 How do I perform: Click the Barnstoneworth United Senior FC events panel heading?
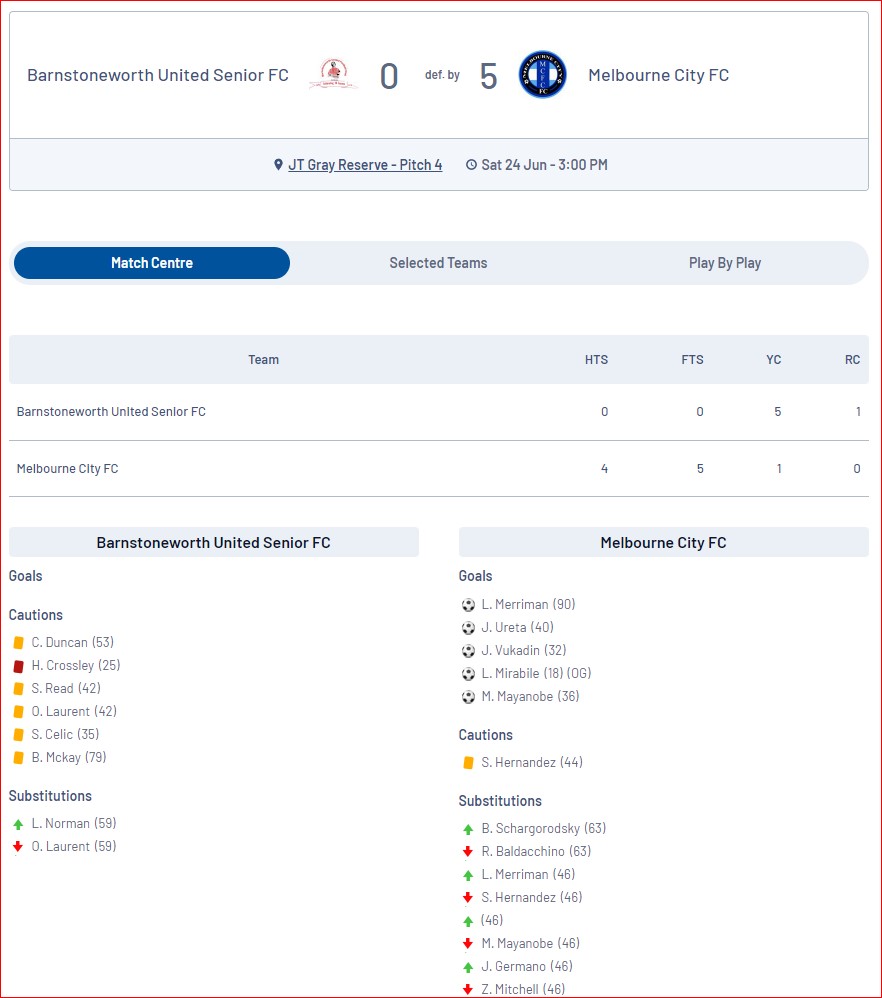point(214,542)
